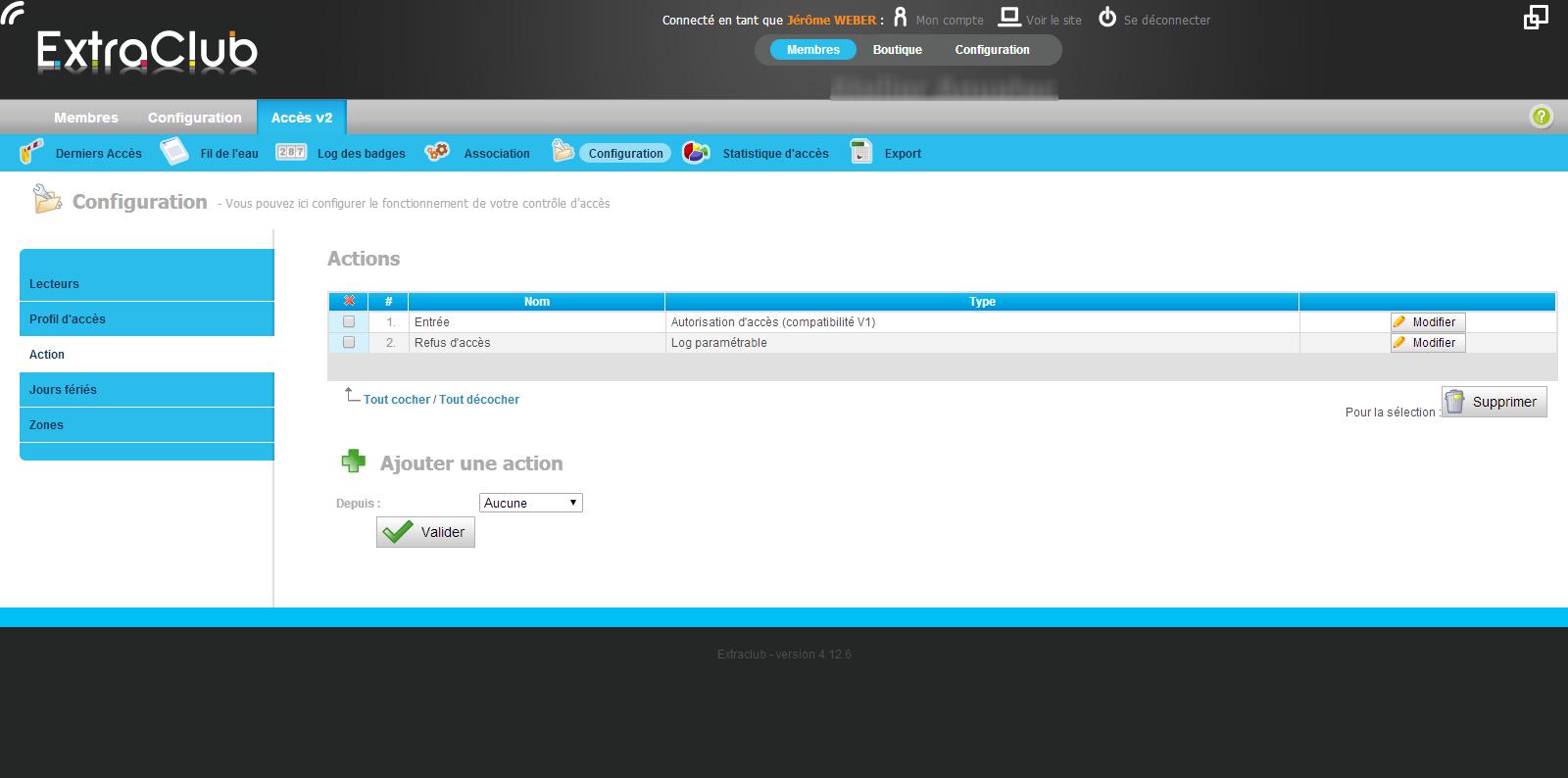Click Modifier button for the Entrée row
Screen dimensions: 1568x778
click(1428, 321)
